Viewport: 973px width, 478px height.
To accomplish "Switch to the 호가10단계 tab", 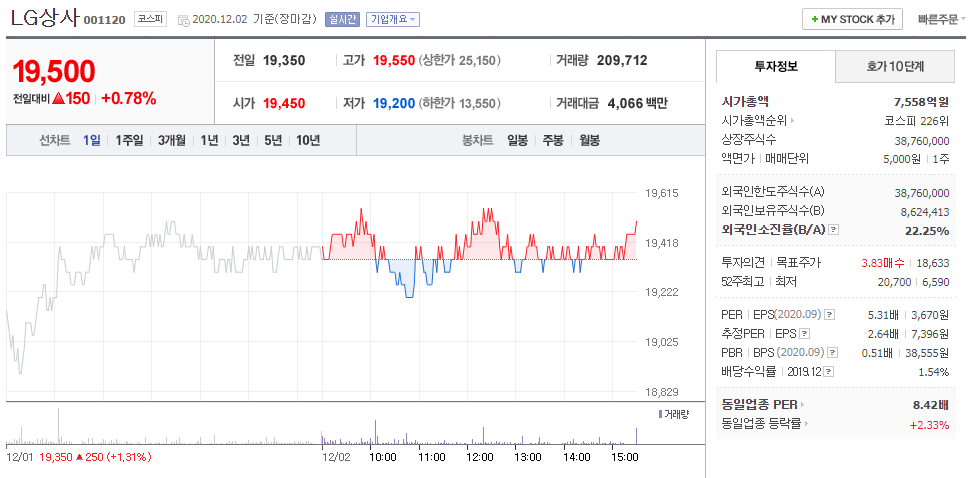I will (x=895, y=66).
